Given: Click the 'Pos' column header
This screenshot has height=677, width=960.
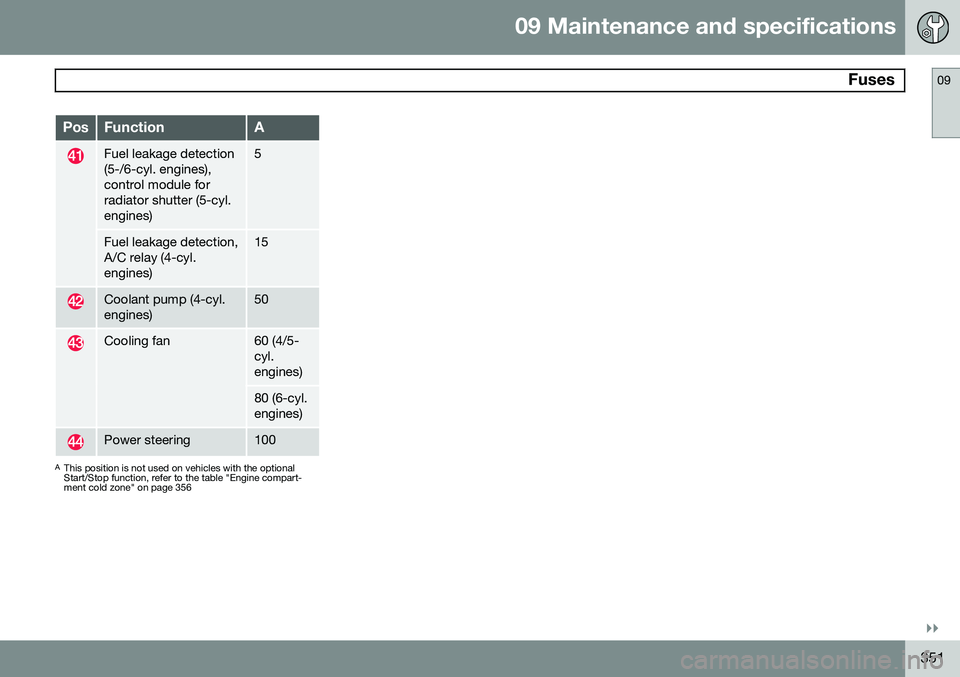Looking at the screenshot, I should point(75,127).
